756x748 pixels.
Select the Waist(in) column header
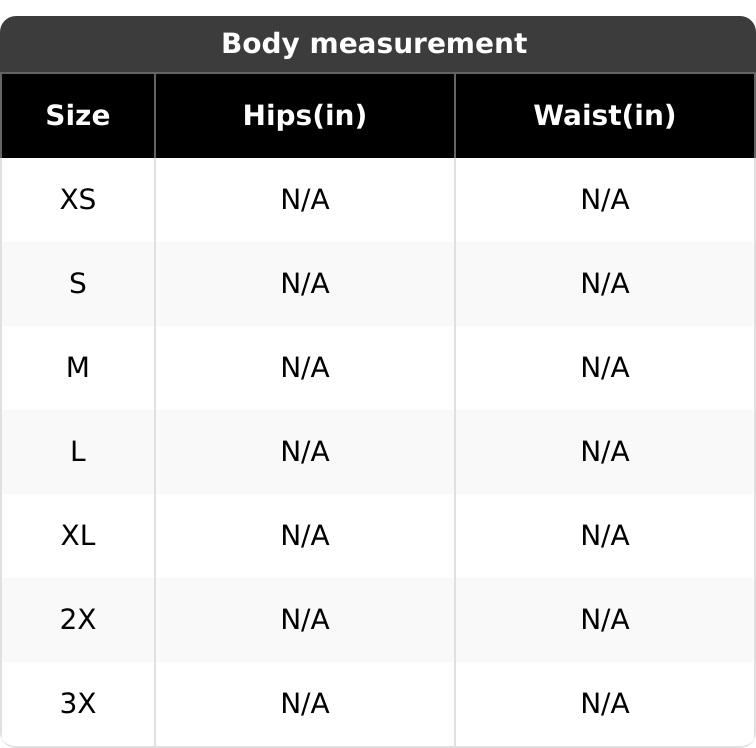pos(605,116)
